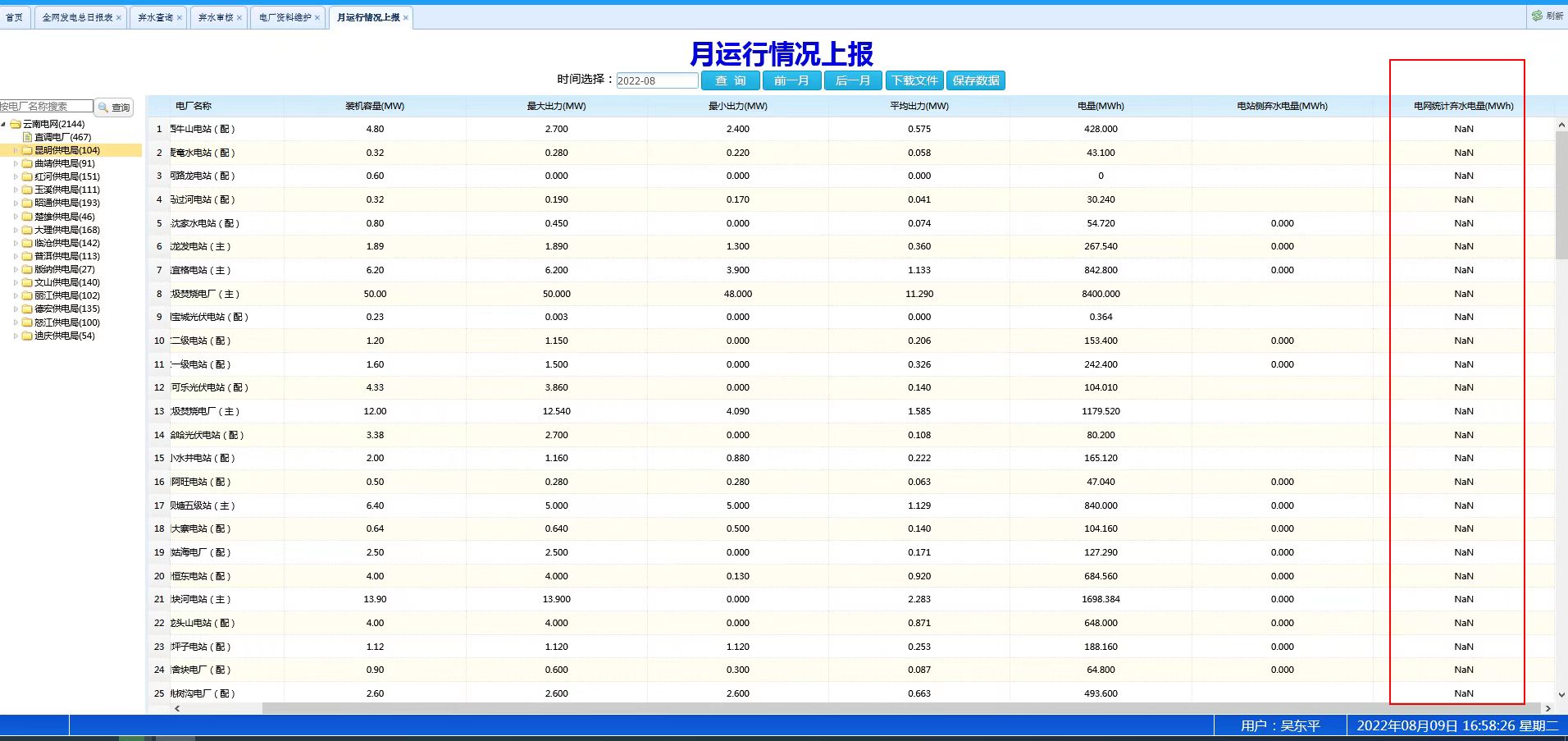Viewport: 1568px width, 741px height.
Task: Click the 装机容量(MW) column header
Action: click(375, 106)
